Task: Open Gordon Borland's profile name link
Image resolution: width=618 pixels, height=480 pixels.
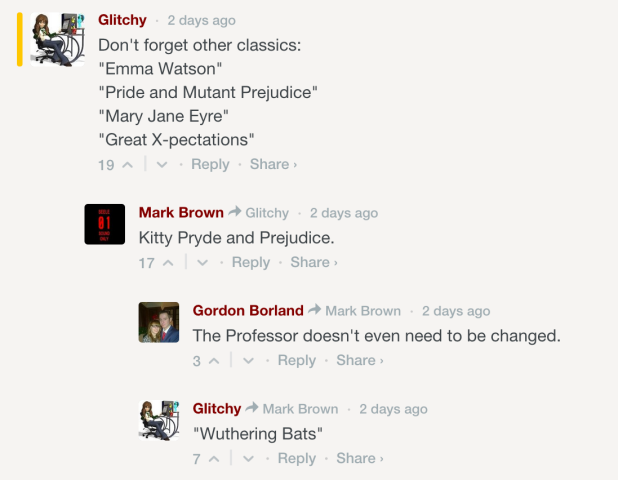Action: (x=248, y=310)
